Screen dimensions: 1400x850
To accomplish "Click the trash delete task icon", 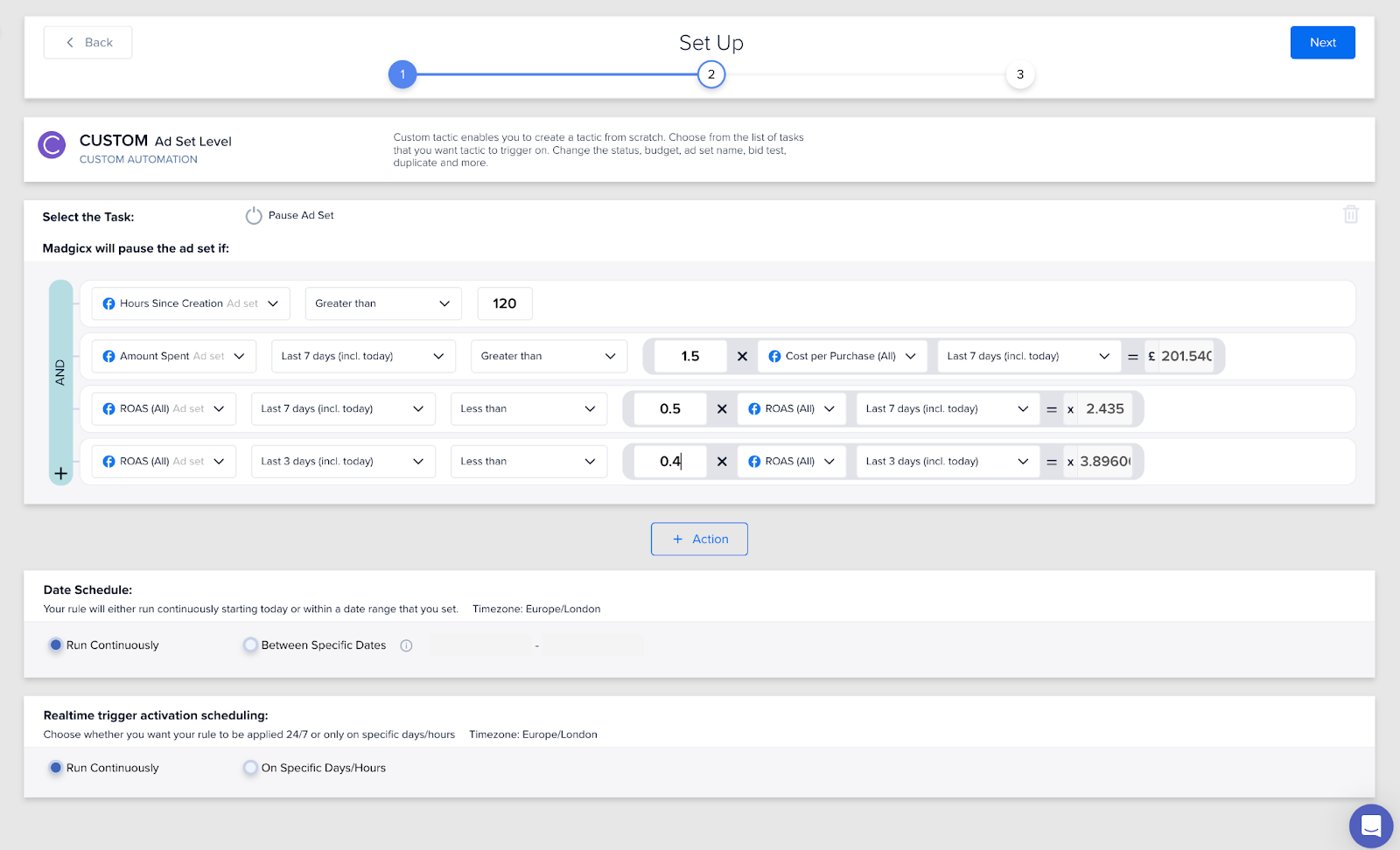I will coord(1351,214).
